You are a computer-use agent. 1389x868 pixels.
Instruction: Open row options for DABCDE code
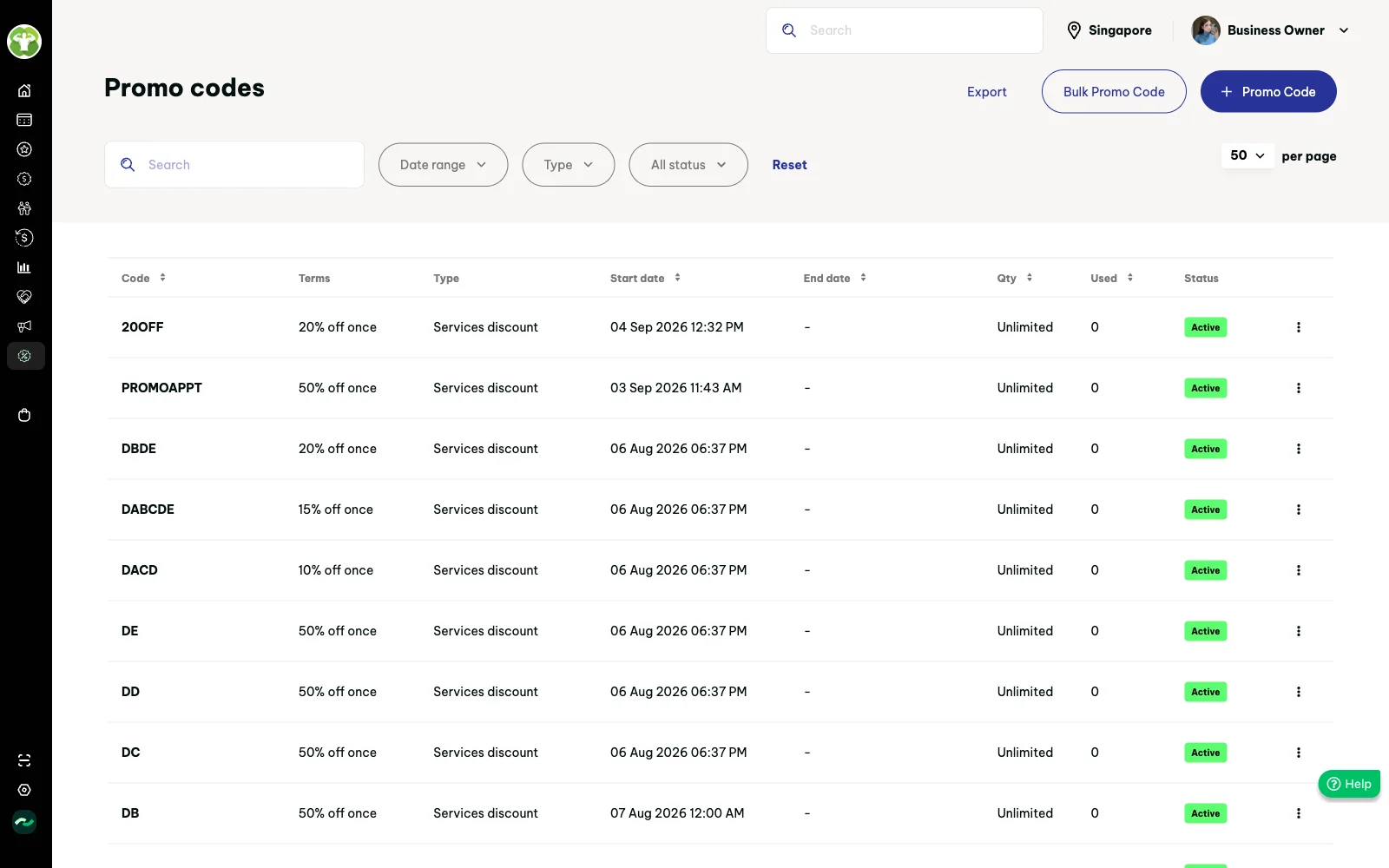click(1299, 510)
